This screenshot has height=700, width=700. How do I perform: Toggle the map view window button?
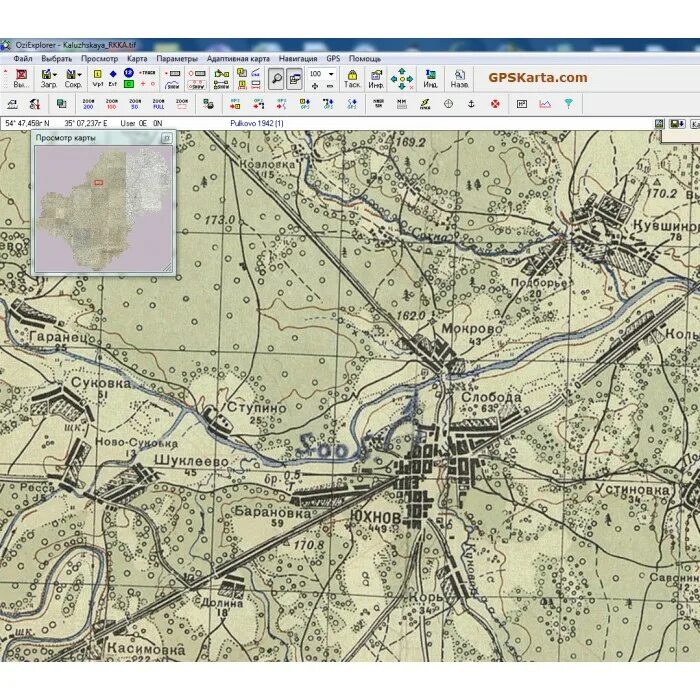point(294,79)
